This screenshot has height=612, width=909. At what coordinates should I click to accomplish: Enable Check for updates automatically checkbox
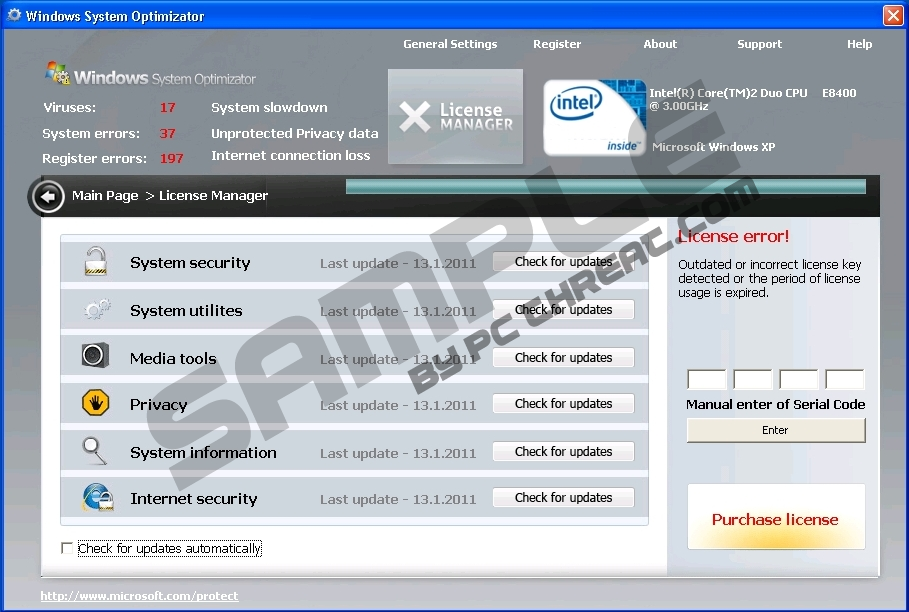click(x=67, y=548)
